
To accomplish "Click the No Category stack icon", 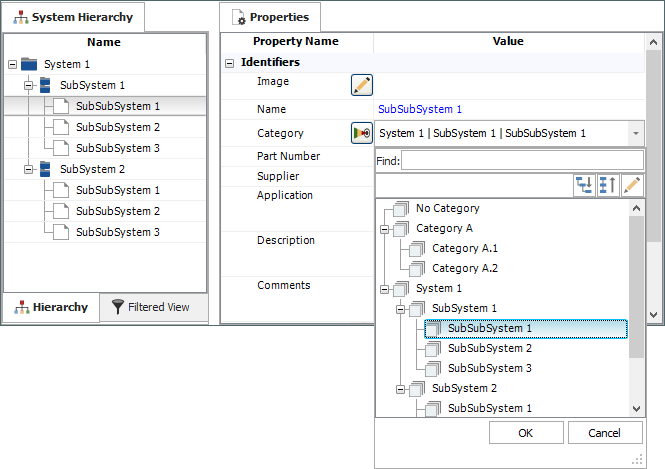I will (x=401, y=209).
